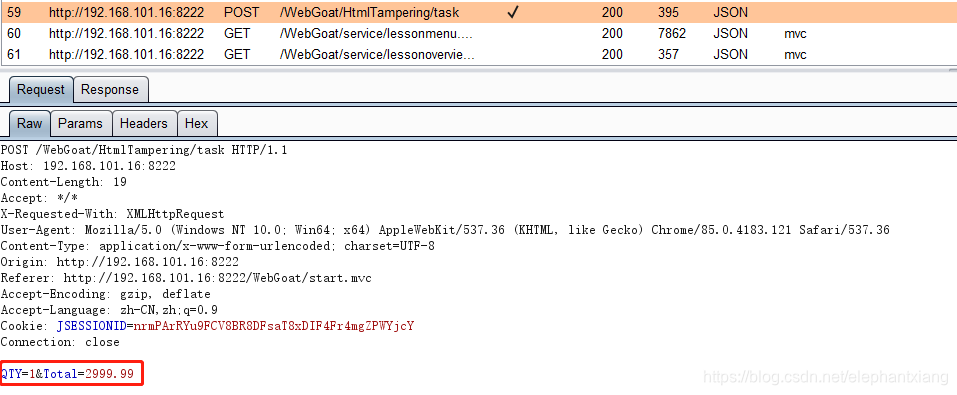
Task: Click the Content-Length: 19 header line
Action: click(x=63, y=182)
